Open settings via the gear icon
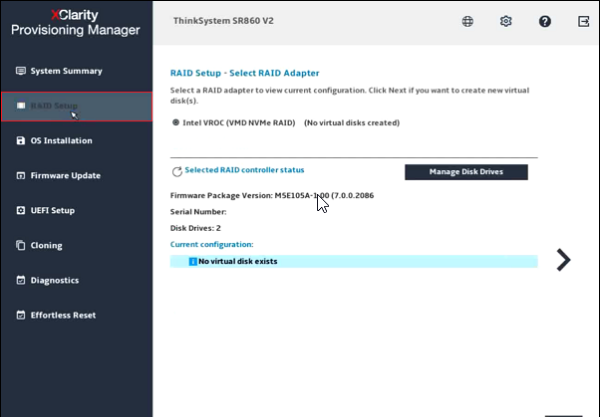603x417 pixels. pyautogui.click(x=506, y=21)
